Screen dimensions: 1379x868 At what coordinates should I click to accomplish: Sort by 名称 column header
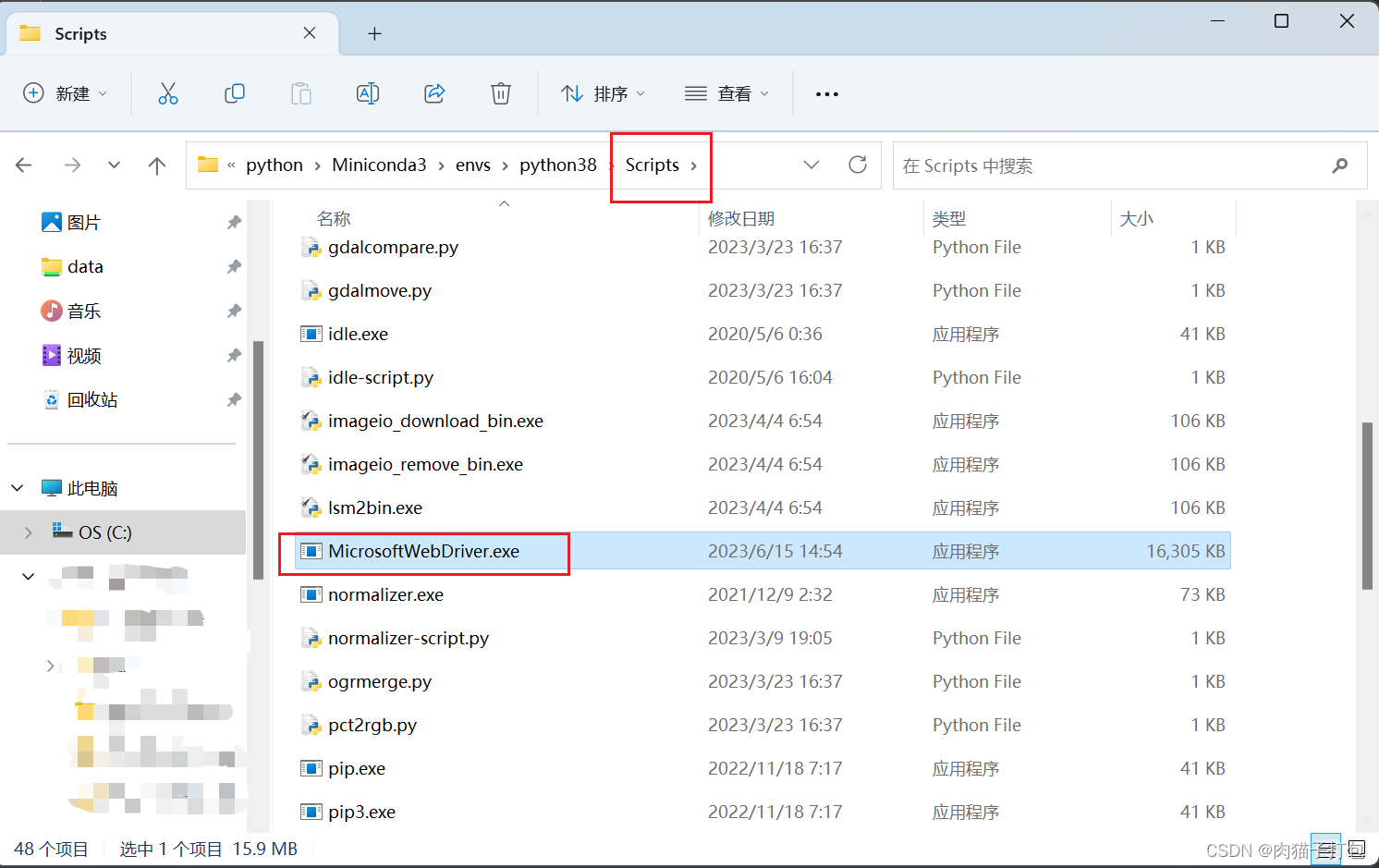[x=334, y=218]
